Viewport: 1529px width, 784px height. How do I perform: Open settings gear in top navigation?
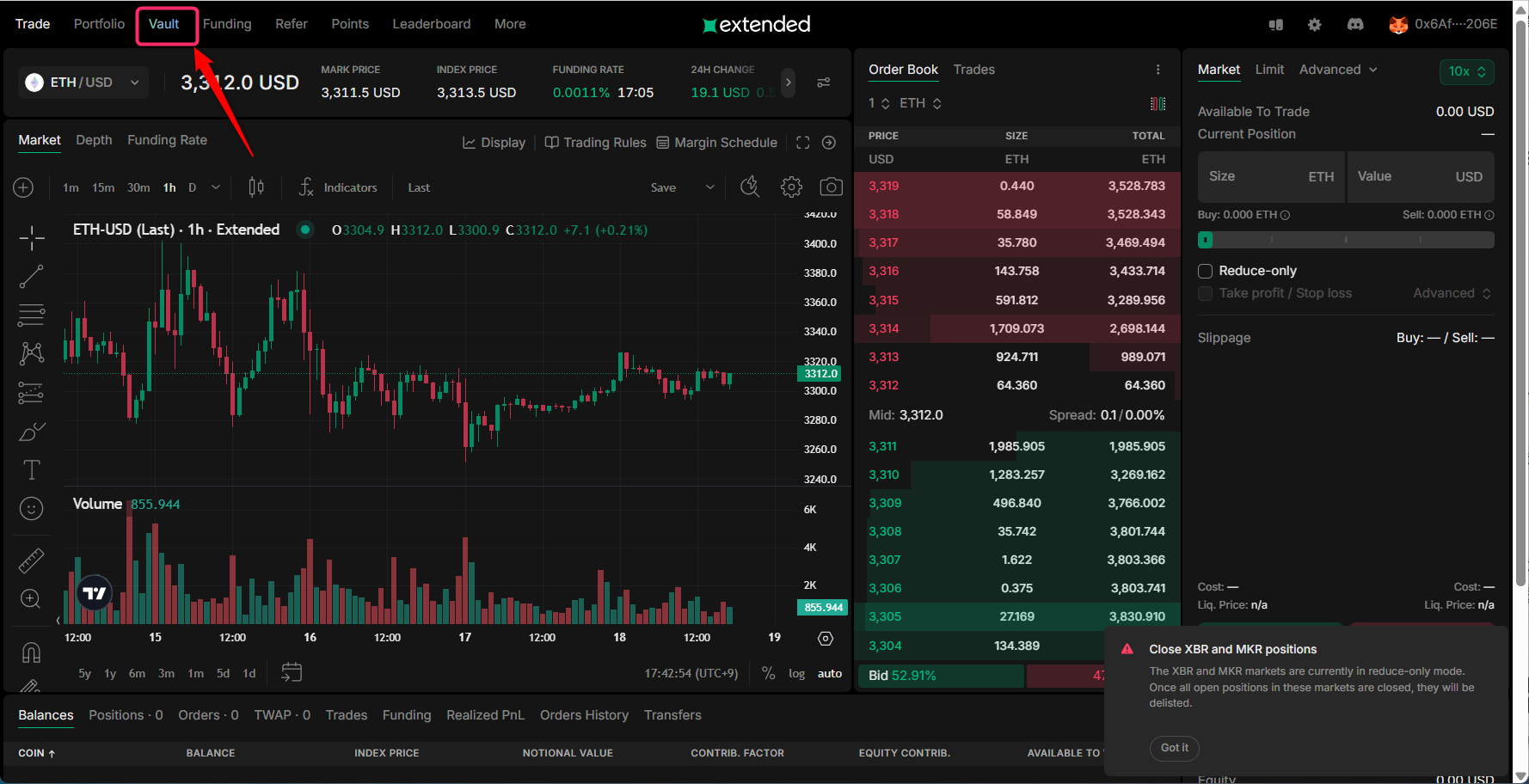[x=1314, y=24]
